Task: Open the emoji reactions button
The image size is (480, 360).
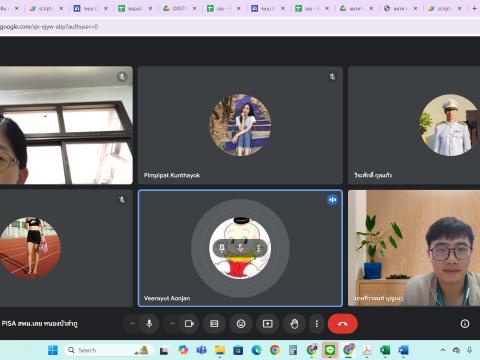Action: [241, 323]
